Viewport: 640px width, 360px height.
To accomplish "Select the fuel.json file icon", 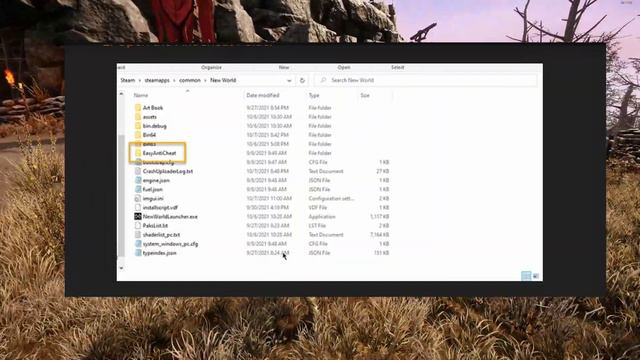I will click(x=138, y=189).
